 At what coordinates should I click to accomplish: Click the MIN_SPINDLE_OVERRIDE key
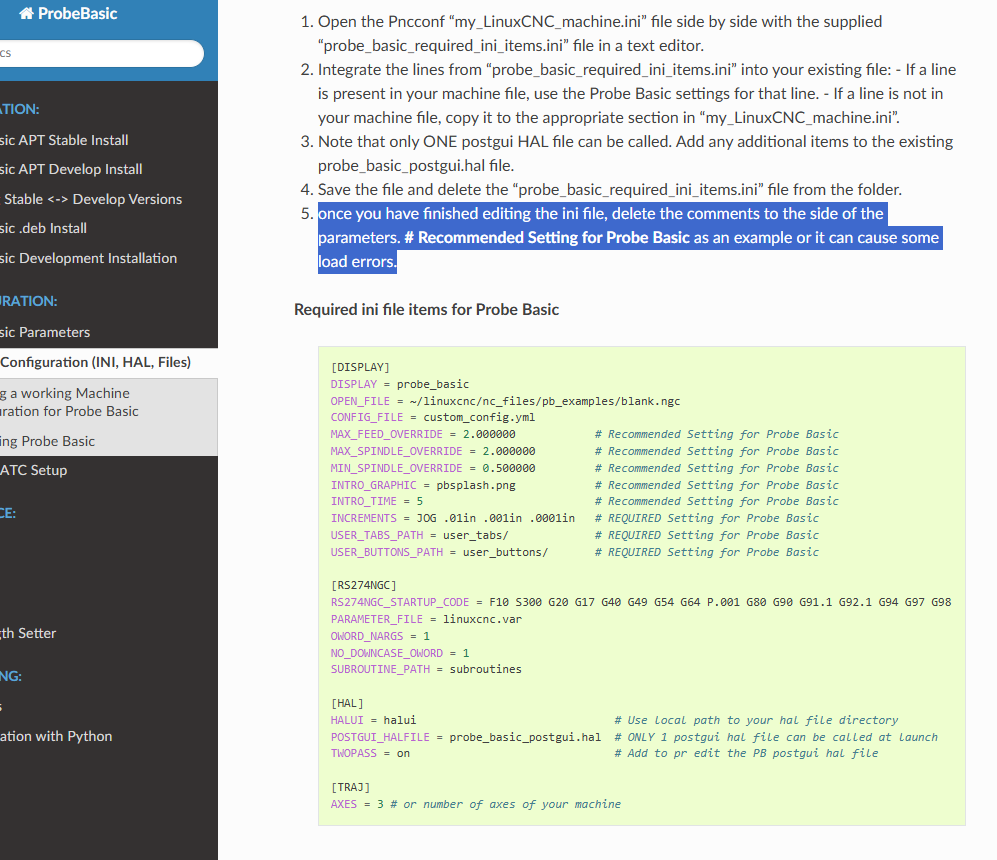[x=396, y=468]
